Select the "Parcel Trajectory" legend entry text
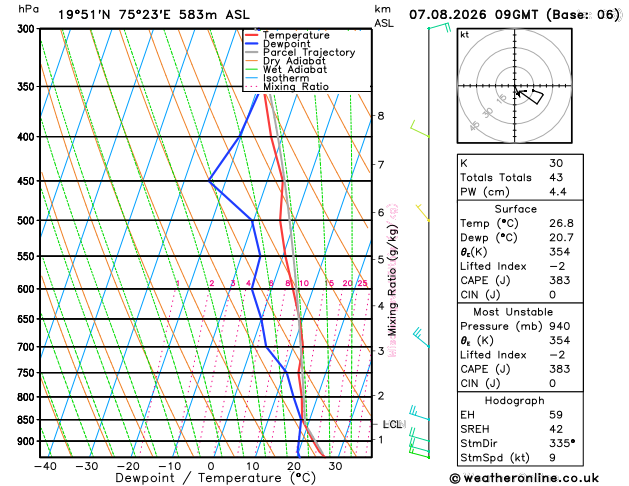Viewport: 629px width, 486px height. tap(309, 53)
